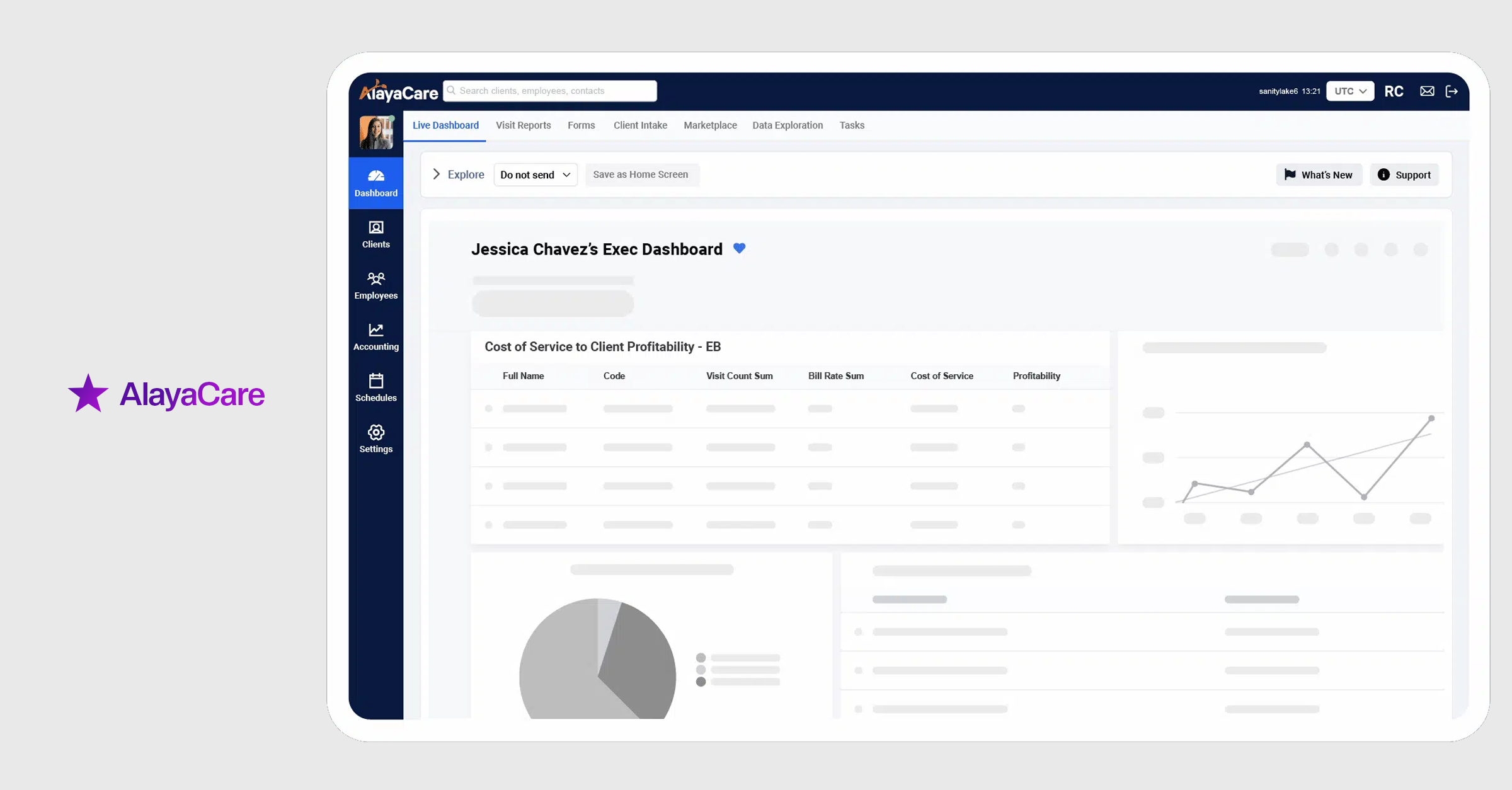Click the Cost of Service to Client Profitability title
The width and height of the screenshot is (1512, 790).
[x=602, y=346]
